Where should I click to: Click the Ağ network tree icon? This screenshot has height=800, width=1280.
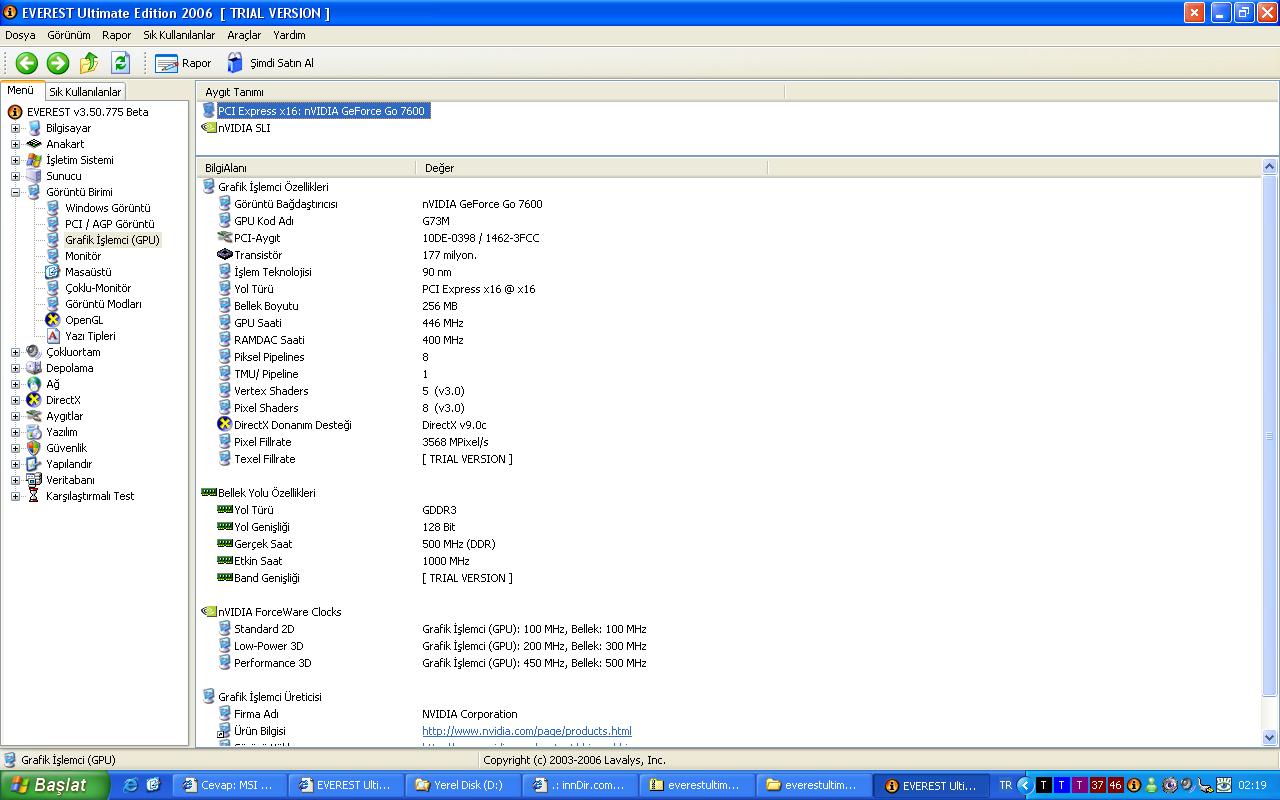34,384
